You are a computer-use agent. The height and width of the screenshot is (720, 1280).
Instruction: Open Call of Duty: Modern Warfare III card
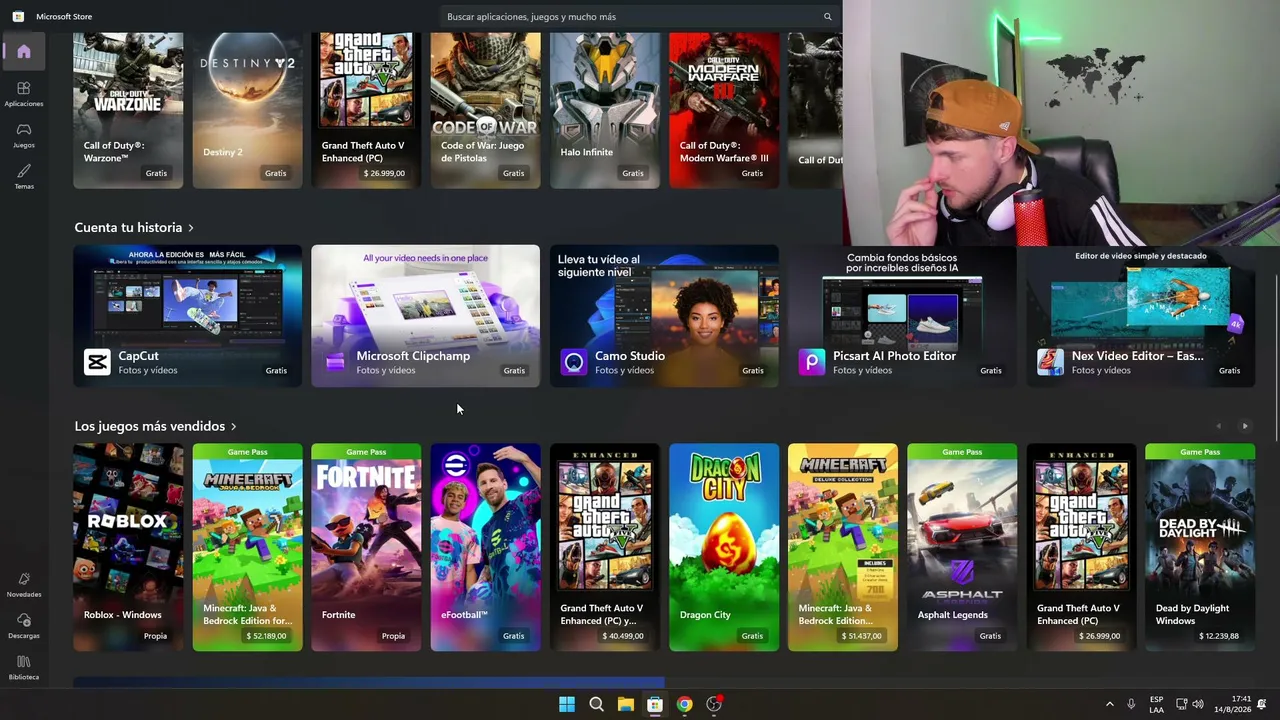click(x=724, y=110)
